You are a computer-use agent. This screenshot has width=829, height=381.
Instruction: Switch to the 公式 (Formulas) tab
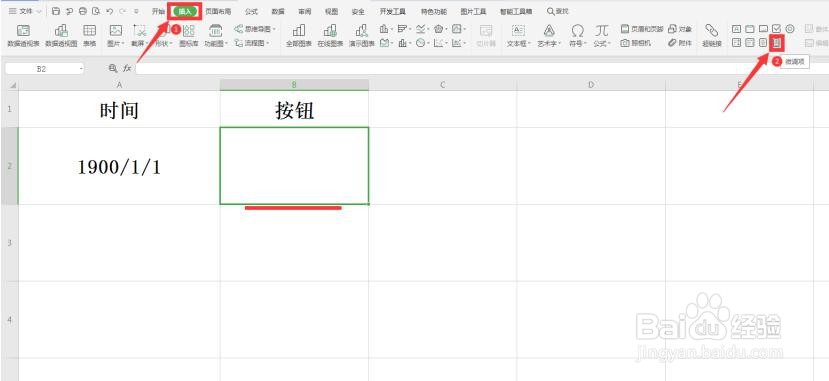(x=252, y=11)
